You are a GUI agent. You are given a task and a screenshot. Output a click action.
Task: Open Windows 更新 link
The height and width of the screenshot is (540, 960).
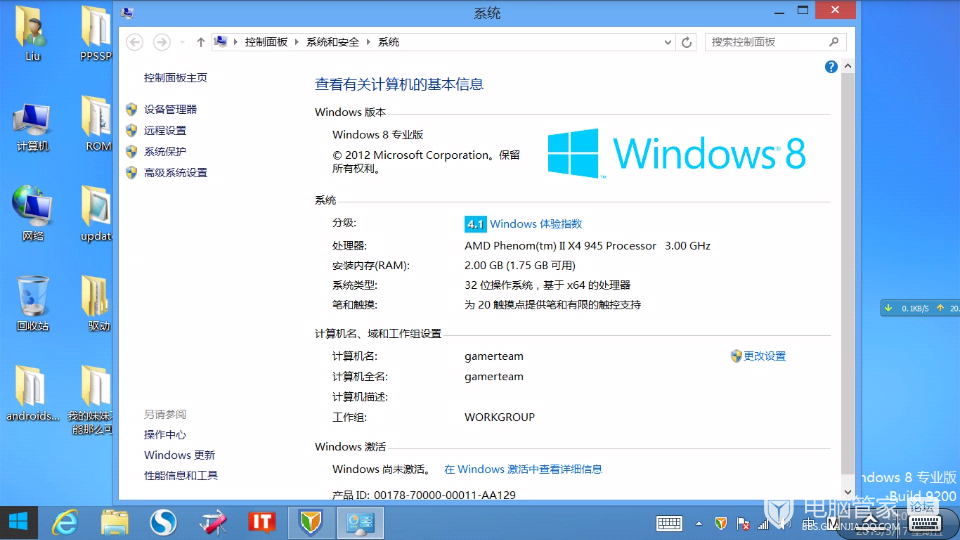coord(179,455)
